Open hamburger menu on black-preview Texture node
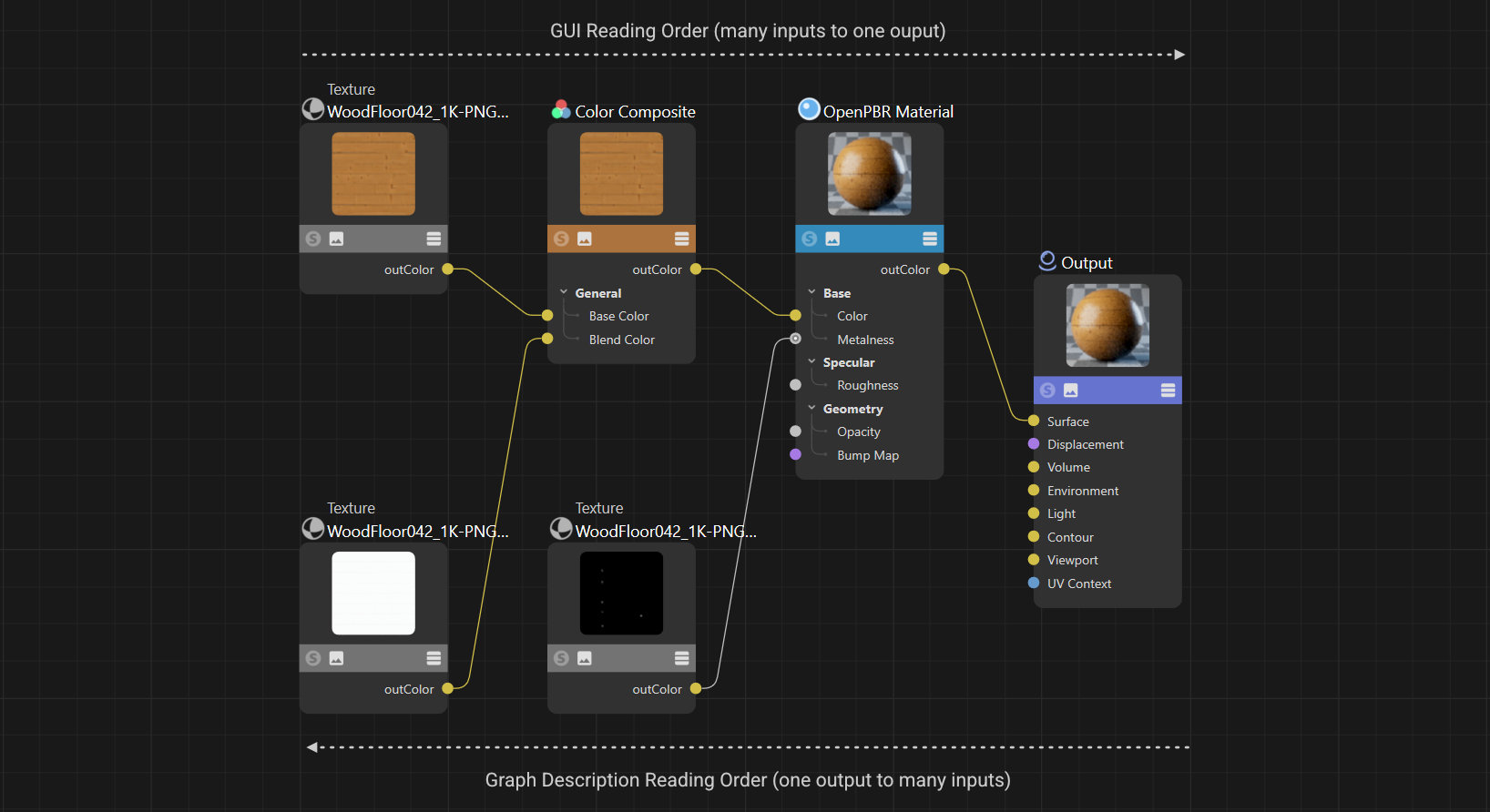This screenshot has width=1490, height=812. [x=681, y=658]
